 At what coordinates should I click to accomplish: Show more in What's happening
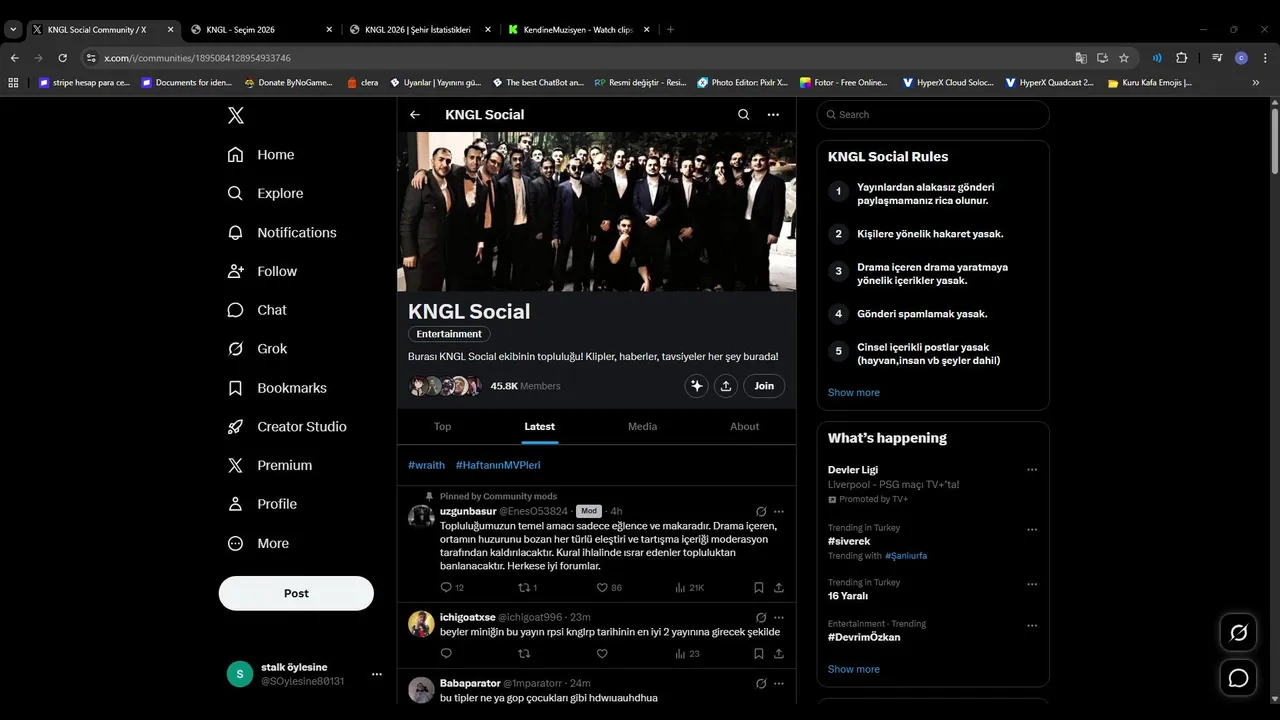click(854, 670)
